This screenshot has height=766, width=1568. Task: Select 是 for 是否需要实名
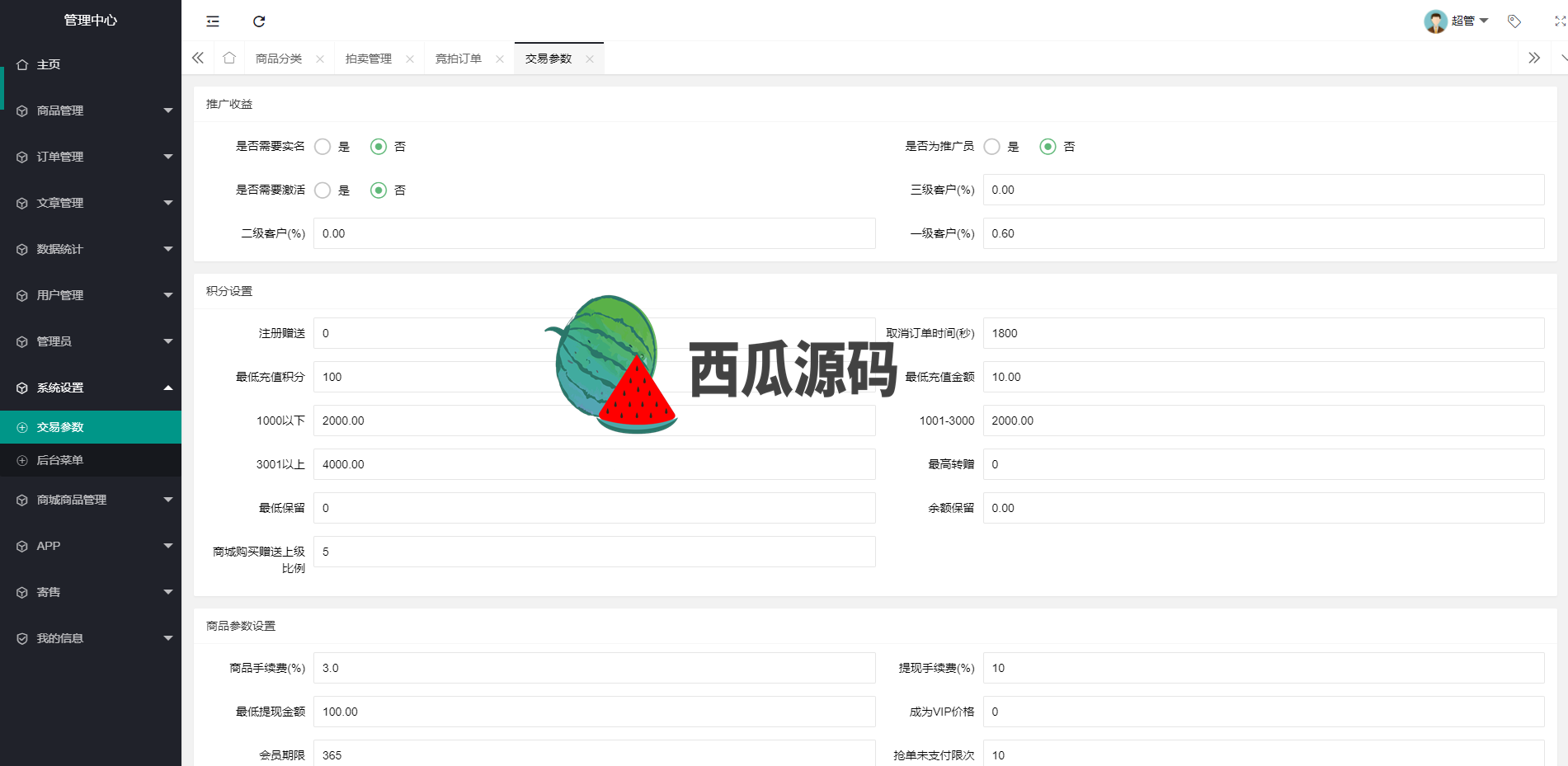pyautogui.click(x=323, y=147)
